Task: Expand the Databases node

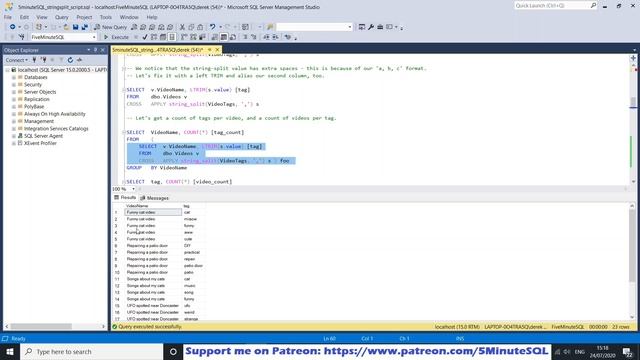Action: [x=13, y=77]
